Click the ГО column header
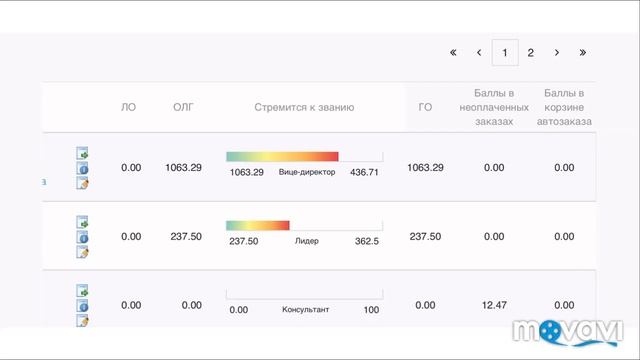 (425, 107)
